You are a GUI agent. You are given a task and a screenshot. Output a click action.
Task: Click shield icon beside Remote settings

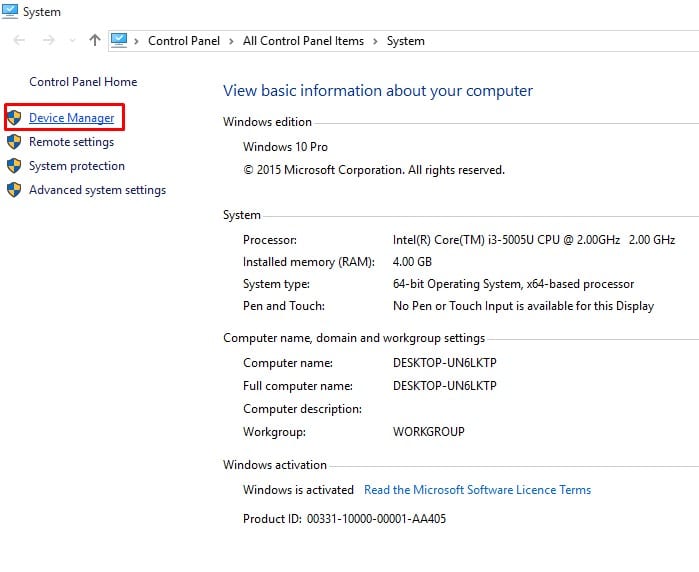[x=14, y=142]
